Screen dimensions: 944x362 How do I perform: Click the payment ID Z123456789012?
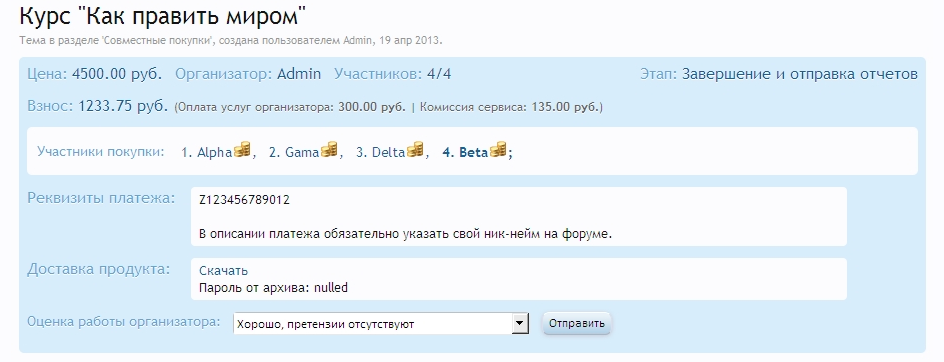pyautogui.click(x=244, y=200)
